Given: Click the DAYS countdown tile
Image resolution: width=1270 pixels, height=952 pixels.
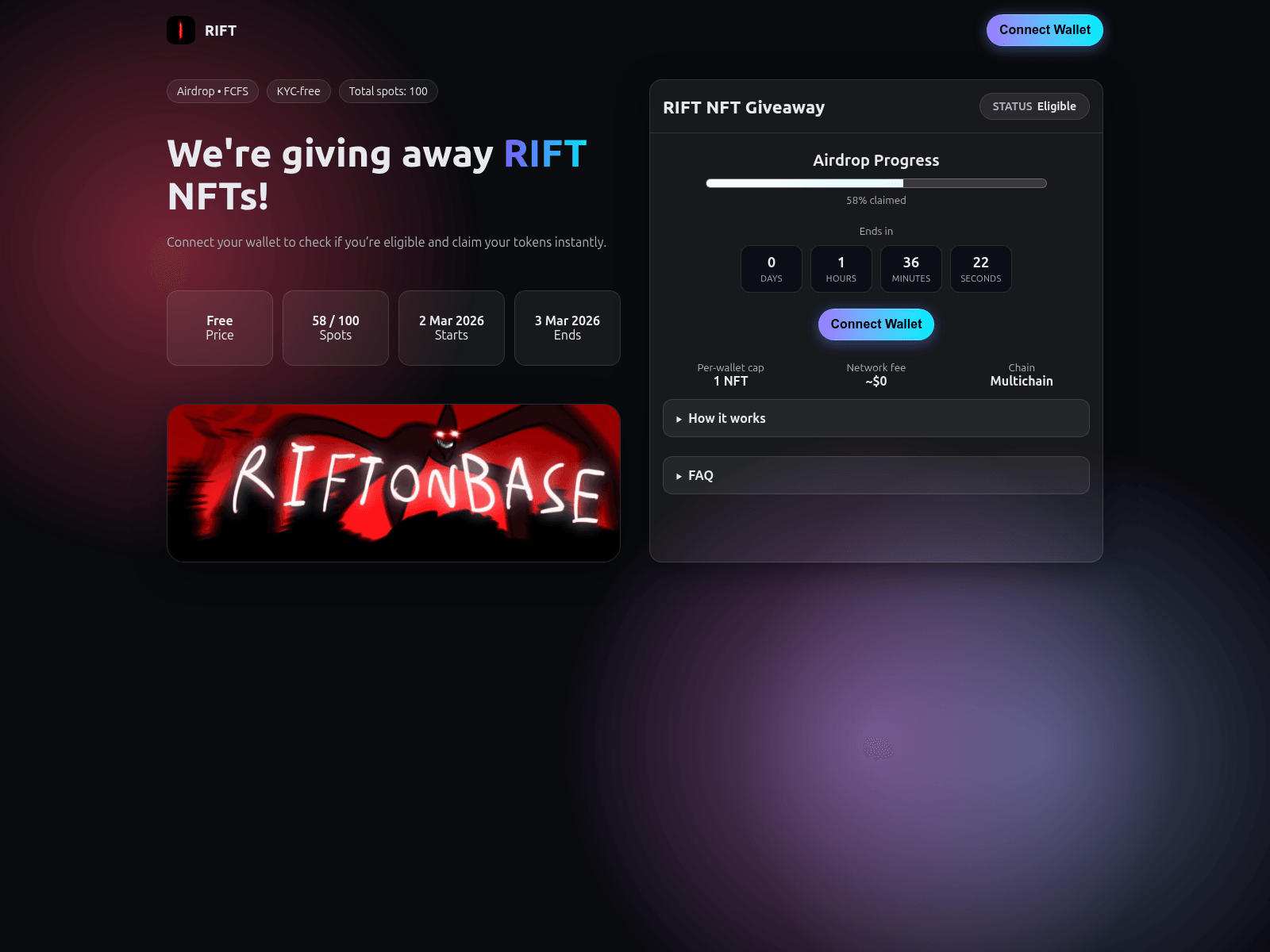Looking at the screenshot, I should click(x=771, y=269).
